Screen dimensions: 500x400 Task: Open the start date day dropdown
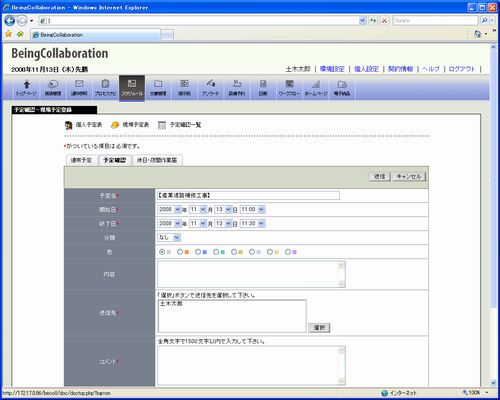(x=223, y=210)
